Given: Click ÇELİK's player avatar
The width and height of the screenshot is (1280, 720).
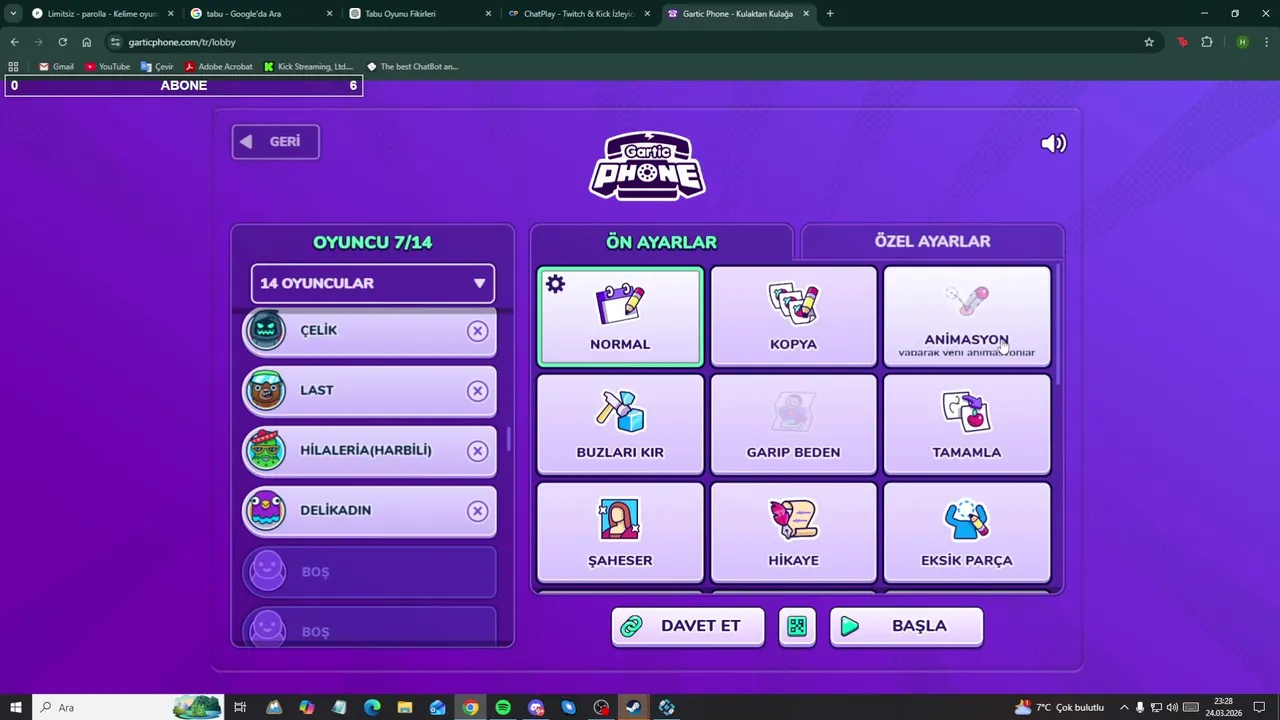Looking at the screenshot, I should (x=266, y=331).
